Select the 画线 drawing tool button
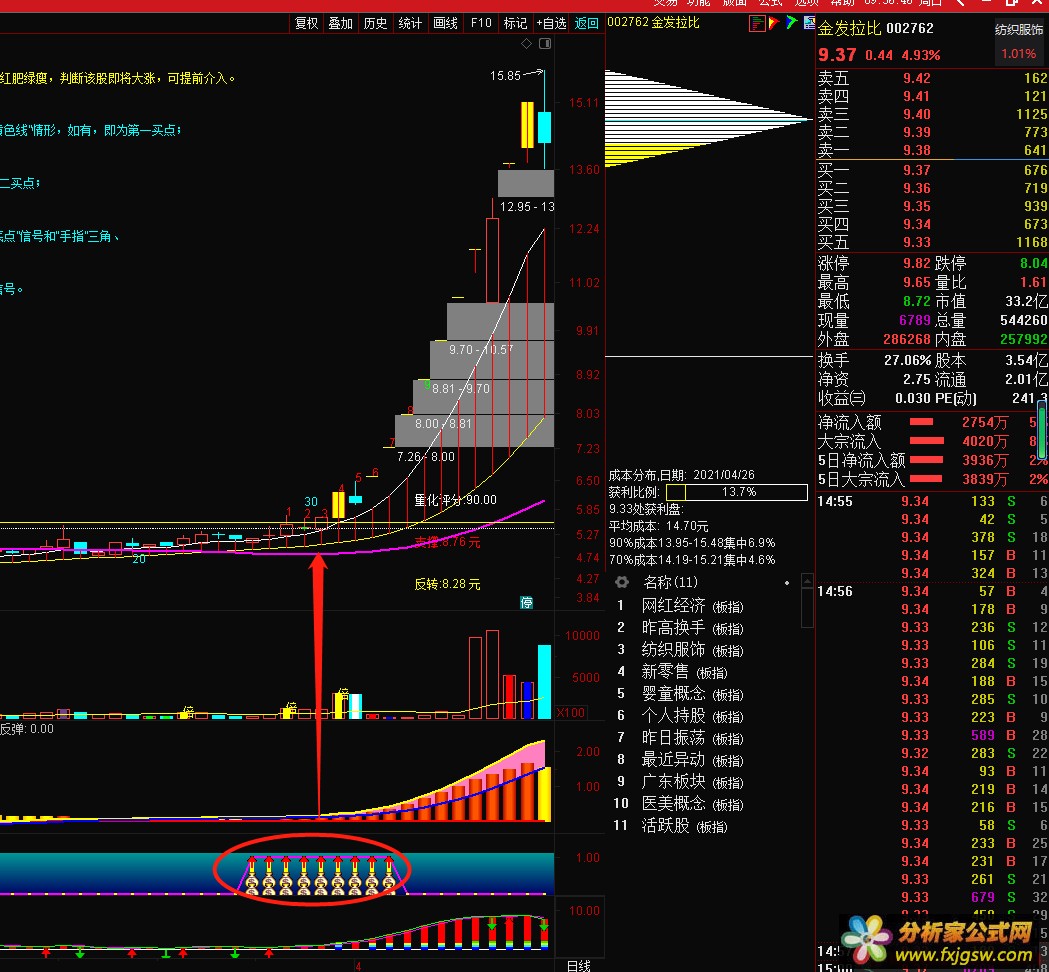This screenshot has height=972, width=1049. coord(445,23)
